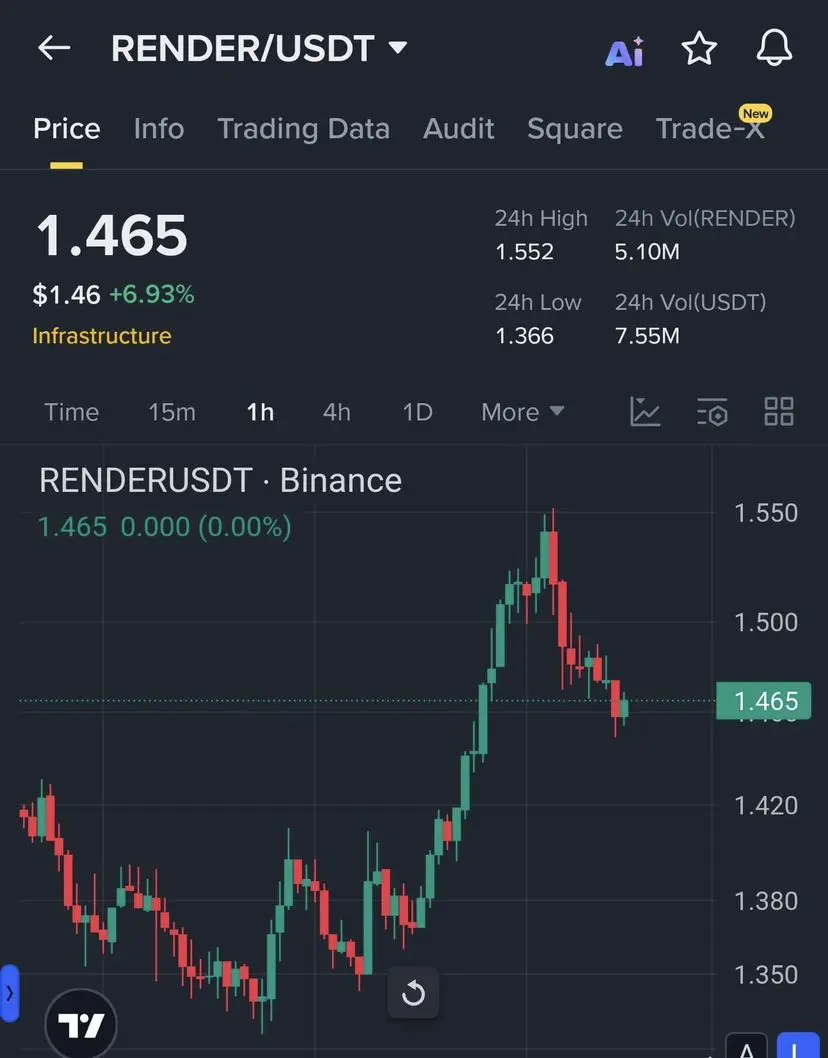Open price alerts bell icon

(774, 48)
